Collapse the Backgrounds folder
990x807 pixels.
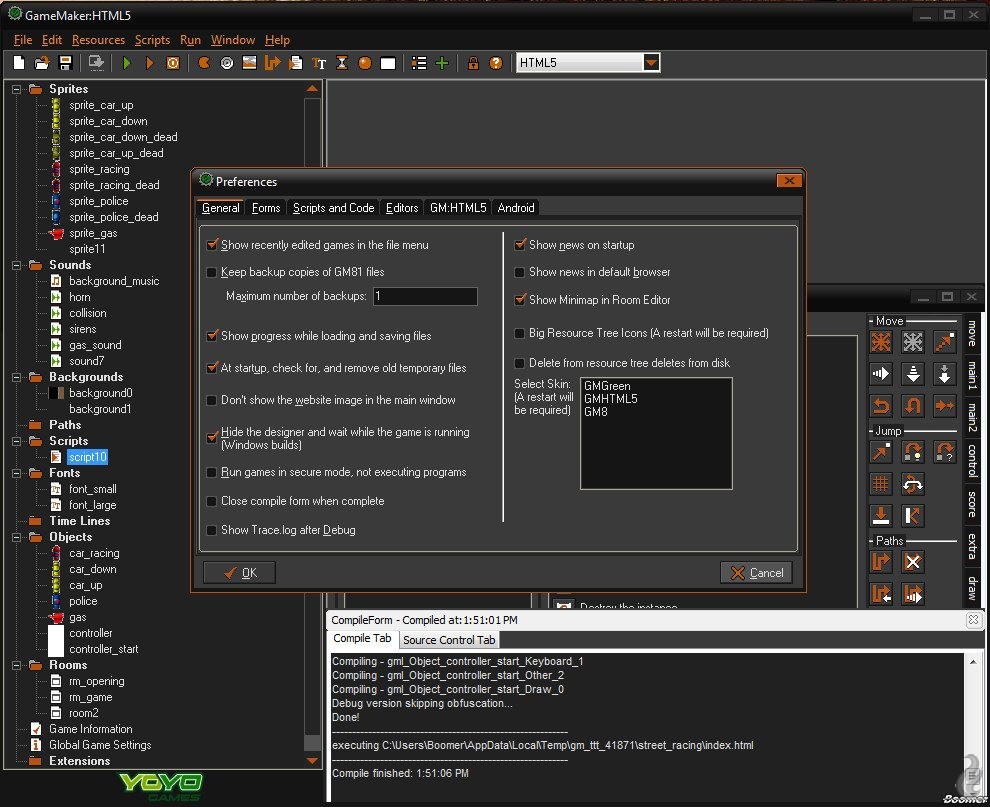click(x=16, y=377)
